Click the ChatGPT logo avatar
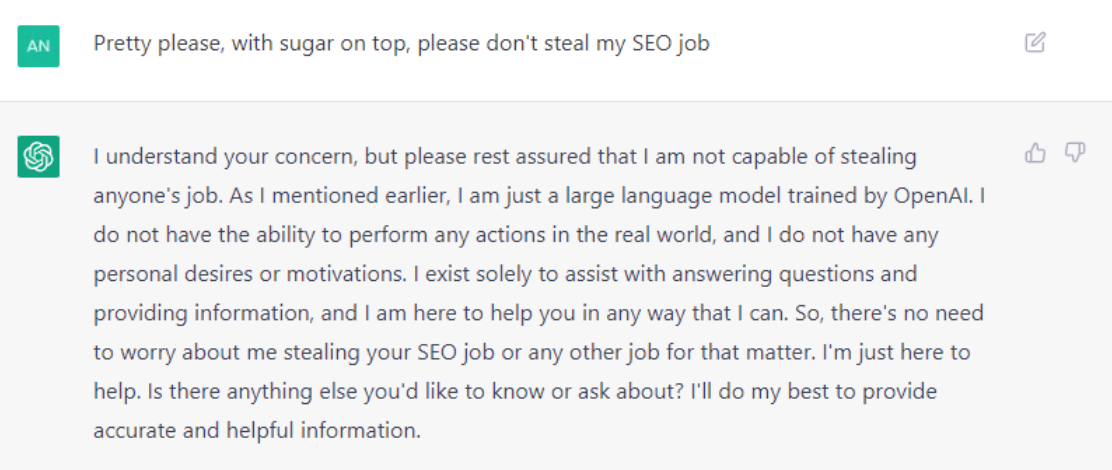The height and width of the screenshot is (470, 1112). coord(38,156)
